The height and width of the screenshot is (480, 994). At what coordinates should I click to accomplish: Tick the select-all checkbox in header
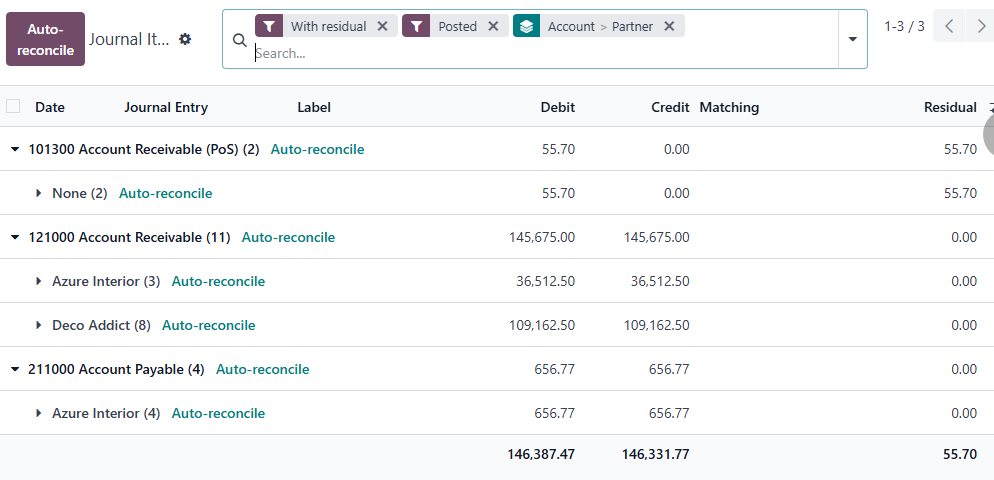click(13, 107)
